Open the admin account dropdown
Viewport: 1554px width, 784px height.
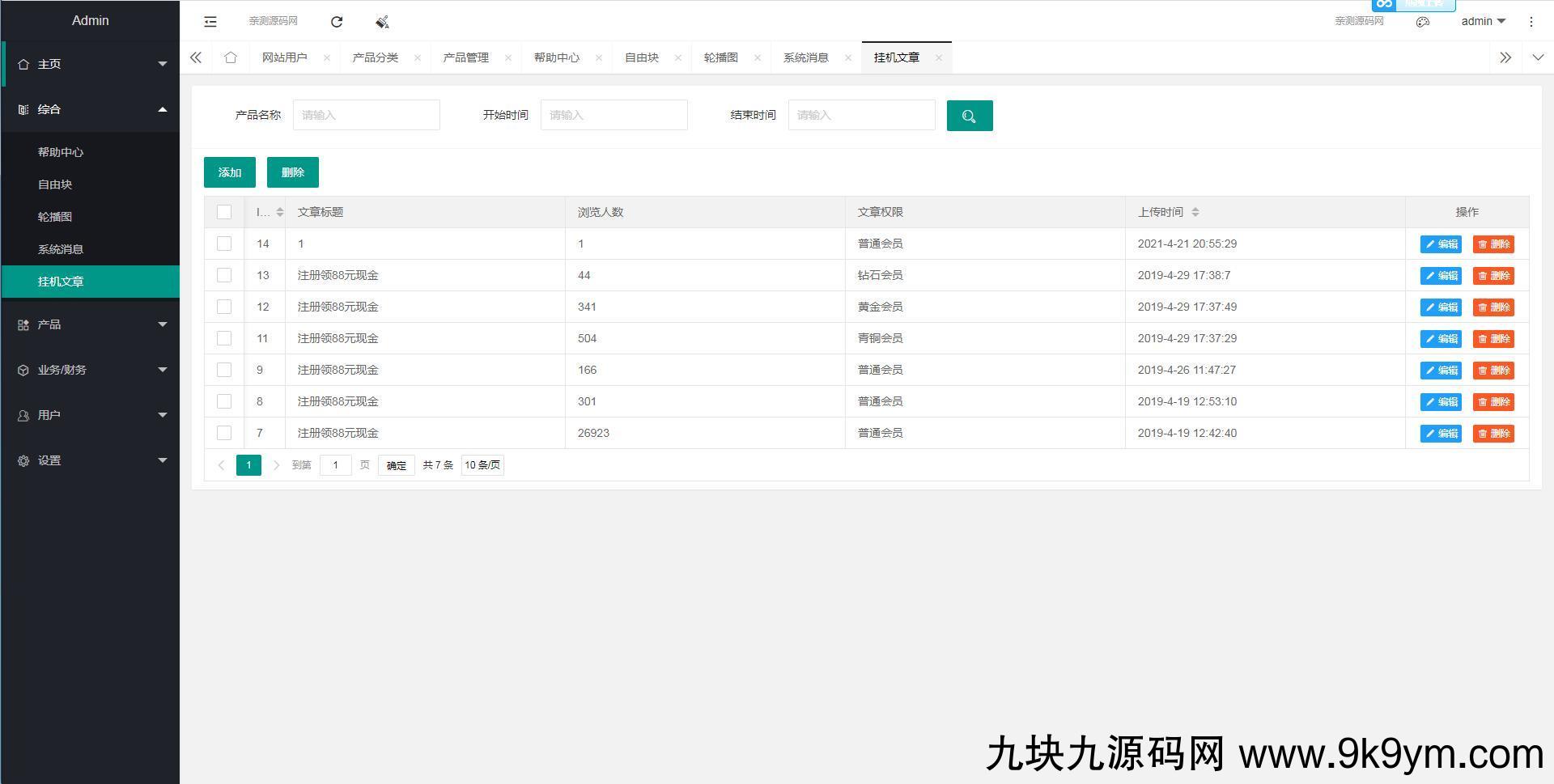pos(1480,22)
